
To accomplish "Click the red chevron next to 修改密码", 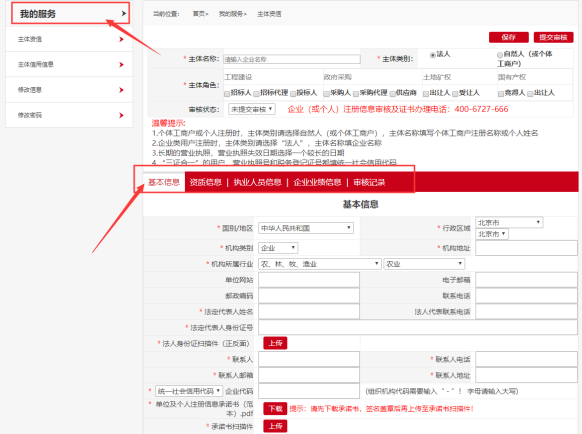I will pyautogui.click(x=121, y=115).
